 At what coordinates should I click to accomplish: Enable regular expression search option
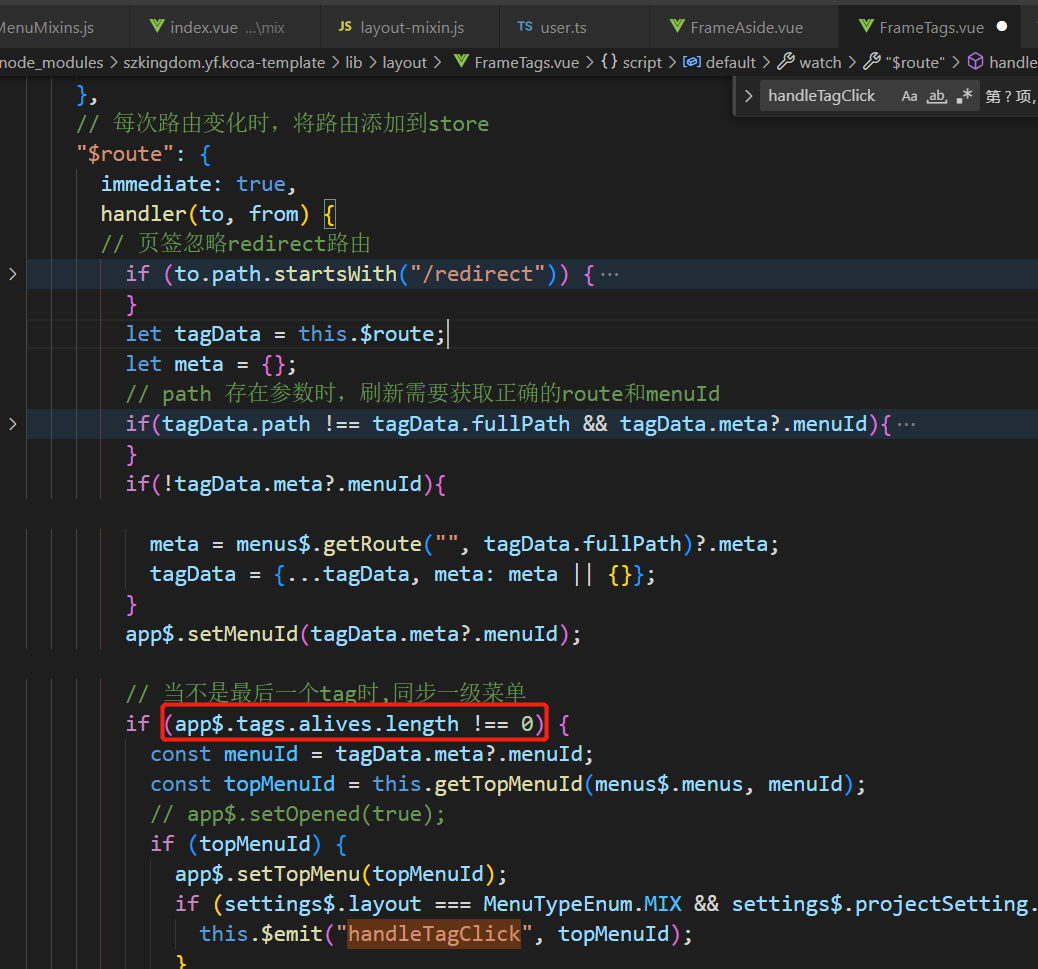(x=964, y=96)
